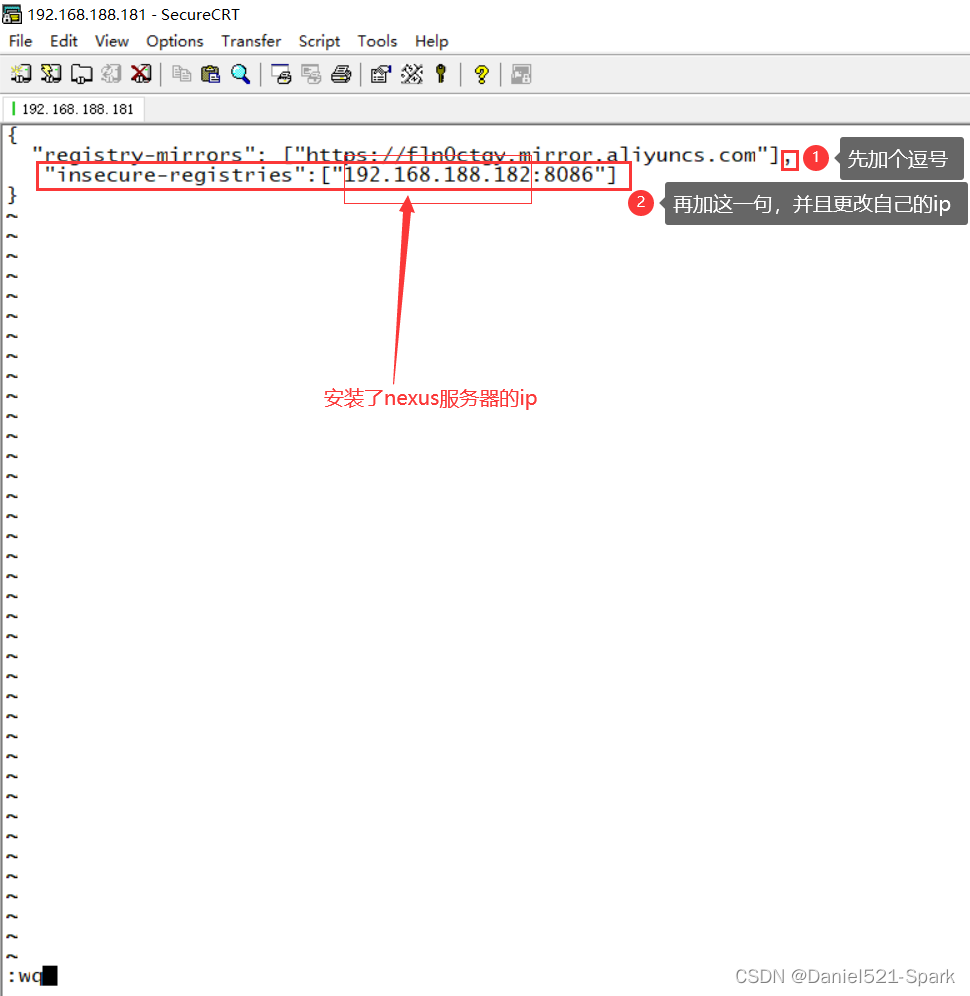Image resolution: width=970 pixels, height=996 pixels.
Task: Open Find with the magnifying glass icon
Action: pyautogui.click(x=240, y=74)
